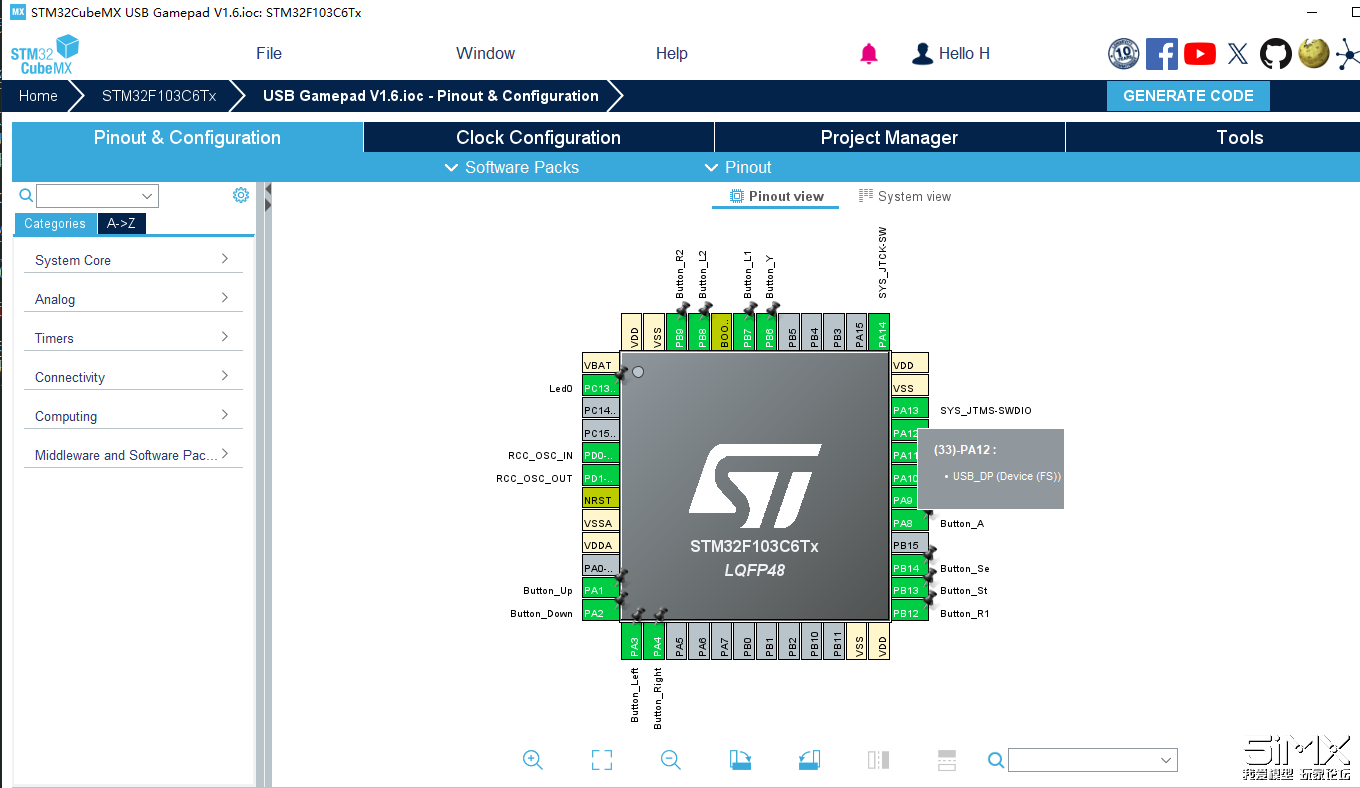Rotate the chip counter-clockwise
The image size is (1360, 788).
click(809, 760)
